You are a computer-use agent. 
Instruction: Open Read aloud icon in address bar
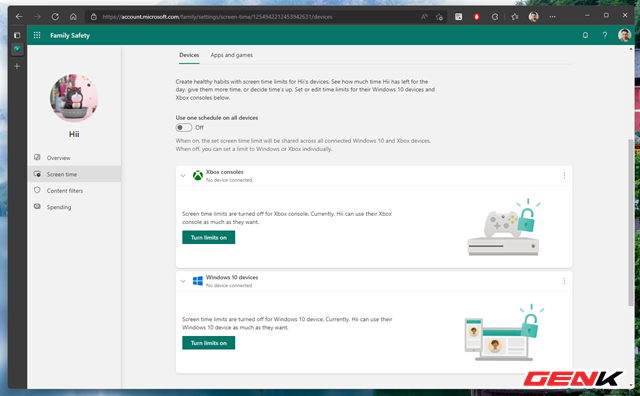coord(424,17)
